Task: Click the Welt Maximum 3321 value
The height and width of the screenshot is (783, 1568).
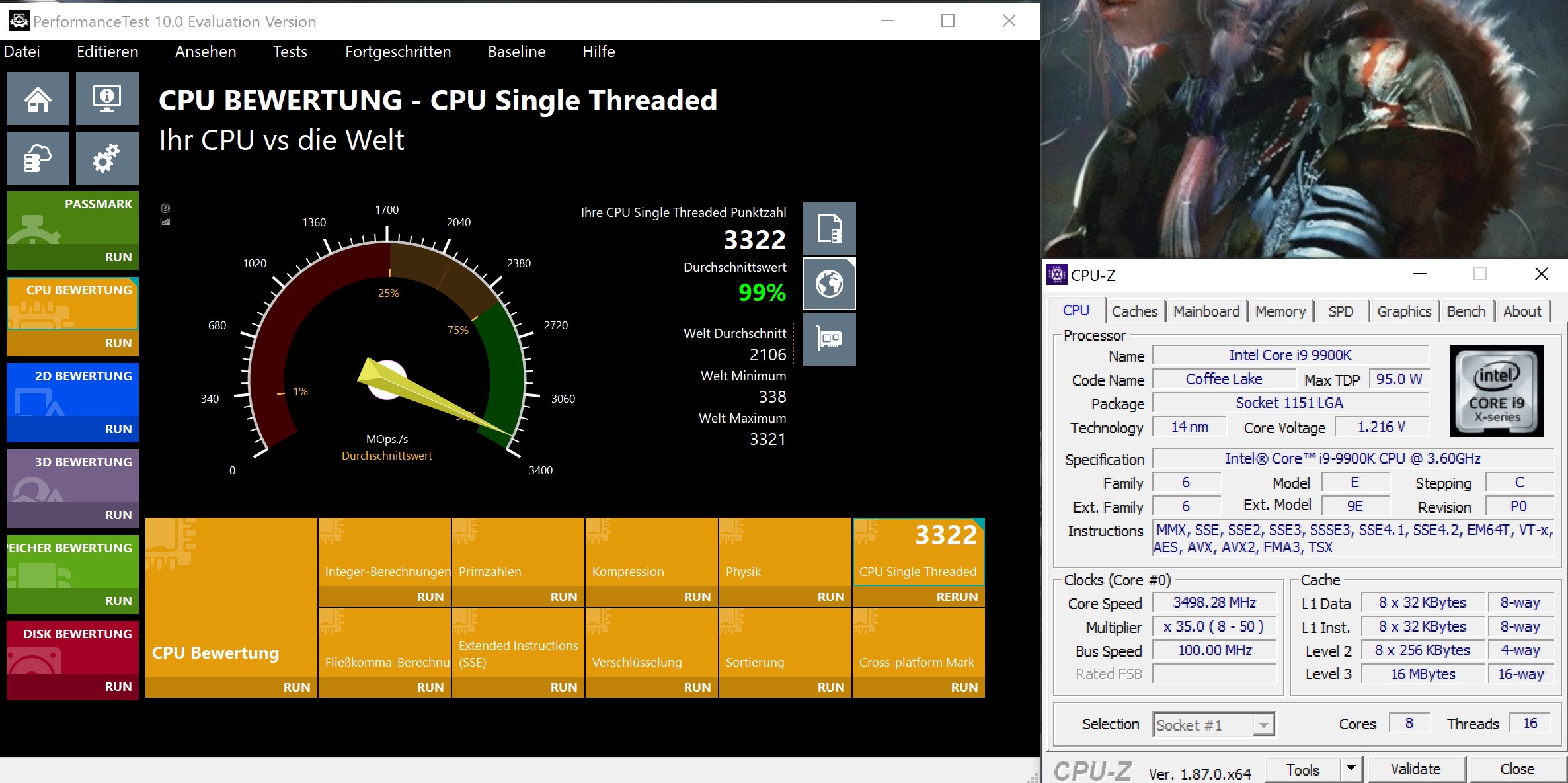Action: point(767,439)
